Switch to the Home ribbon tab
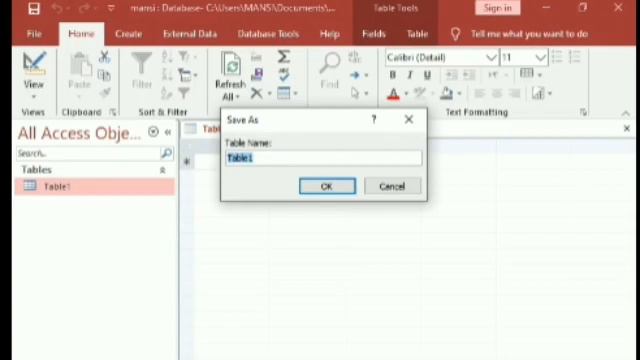640x360 pixels. click(81, 34)
